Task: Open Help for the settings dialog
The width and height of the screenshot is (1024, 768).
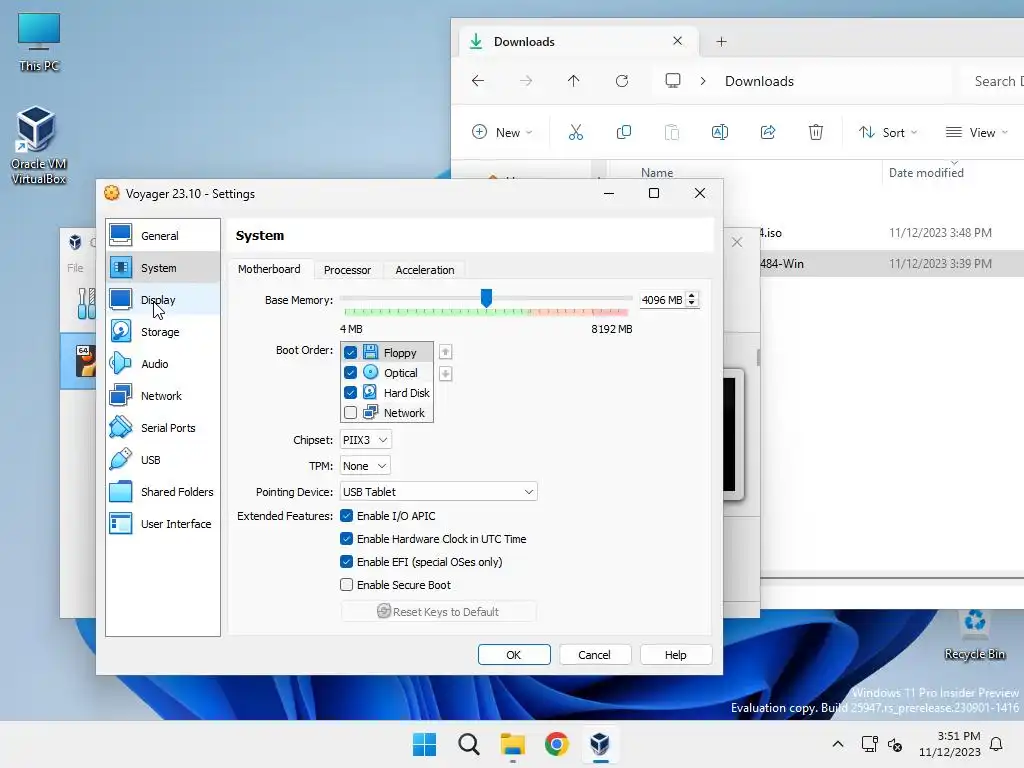Action: click(x=675, y=654)
